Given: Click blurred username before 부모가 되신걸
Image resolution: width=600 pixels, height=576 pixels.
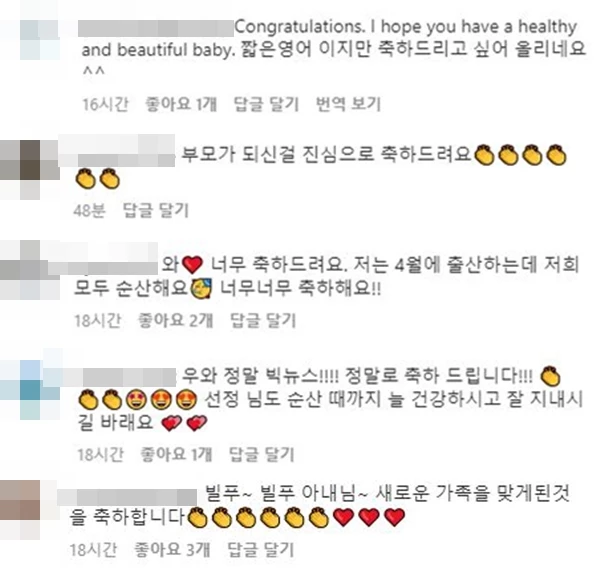Looking at the screenshot, I should click(117, 150).
